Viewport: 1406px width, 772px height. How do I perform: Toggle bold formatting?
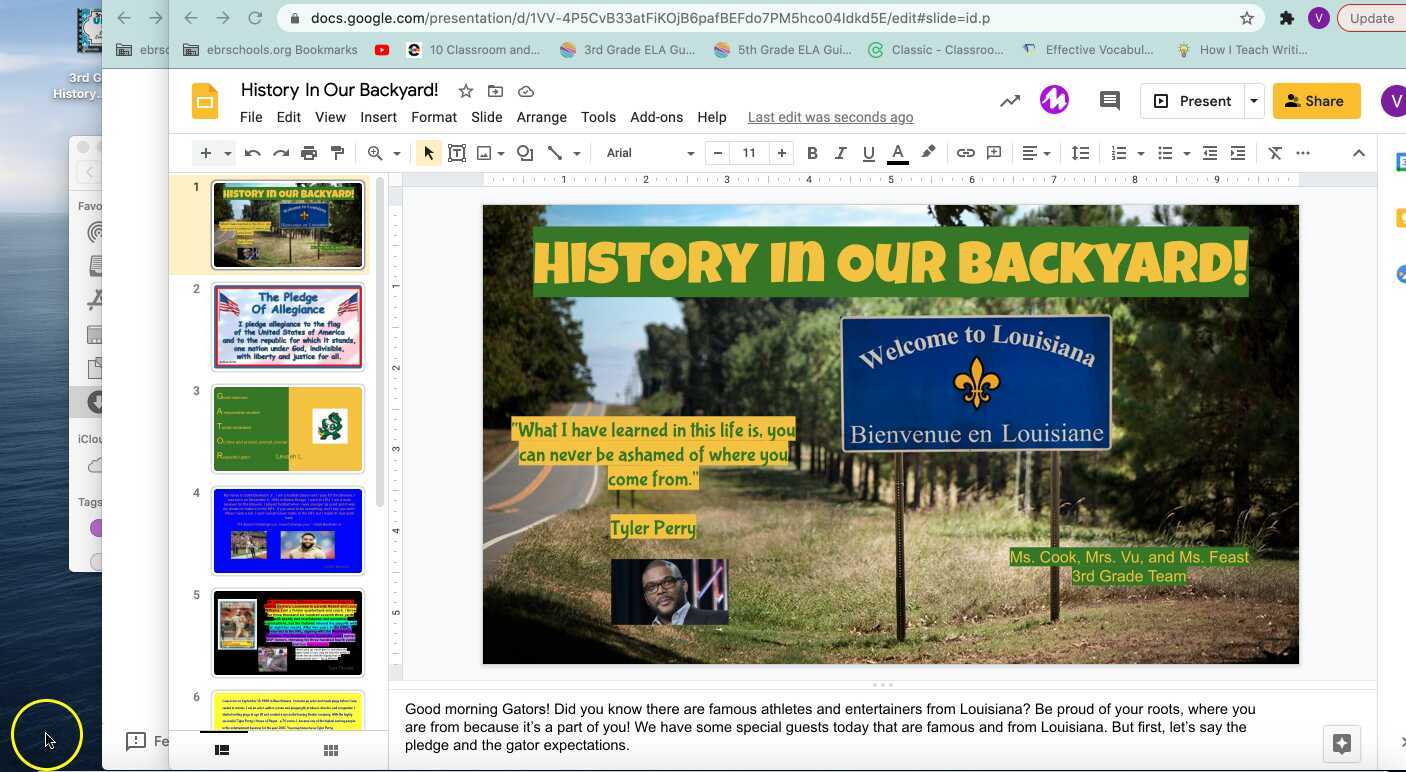[812, 153]
